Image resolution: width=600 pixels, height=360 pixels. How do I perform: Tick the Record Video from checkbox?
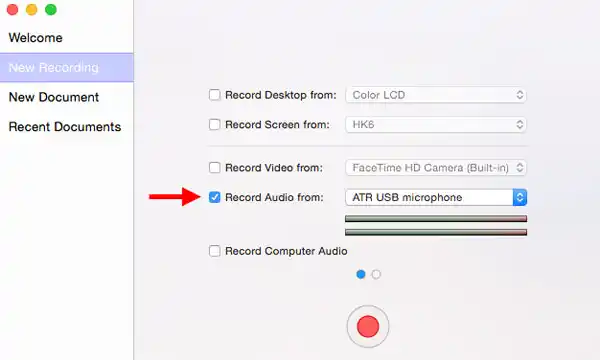click(x=214, y=168)
